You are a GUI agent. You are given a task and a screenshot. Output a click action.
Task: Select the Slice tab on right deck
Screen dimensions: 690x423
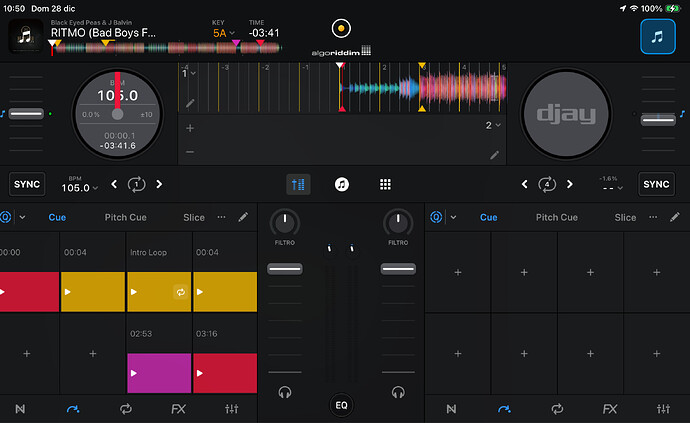[625, 217]
